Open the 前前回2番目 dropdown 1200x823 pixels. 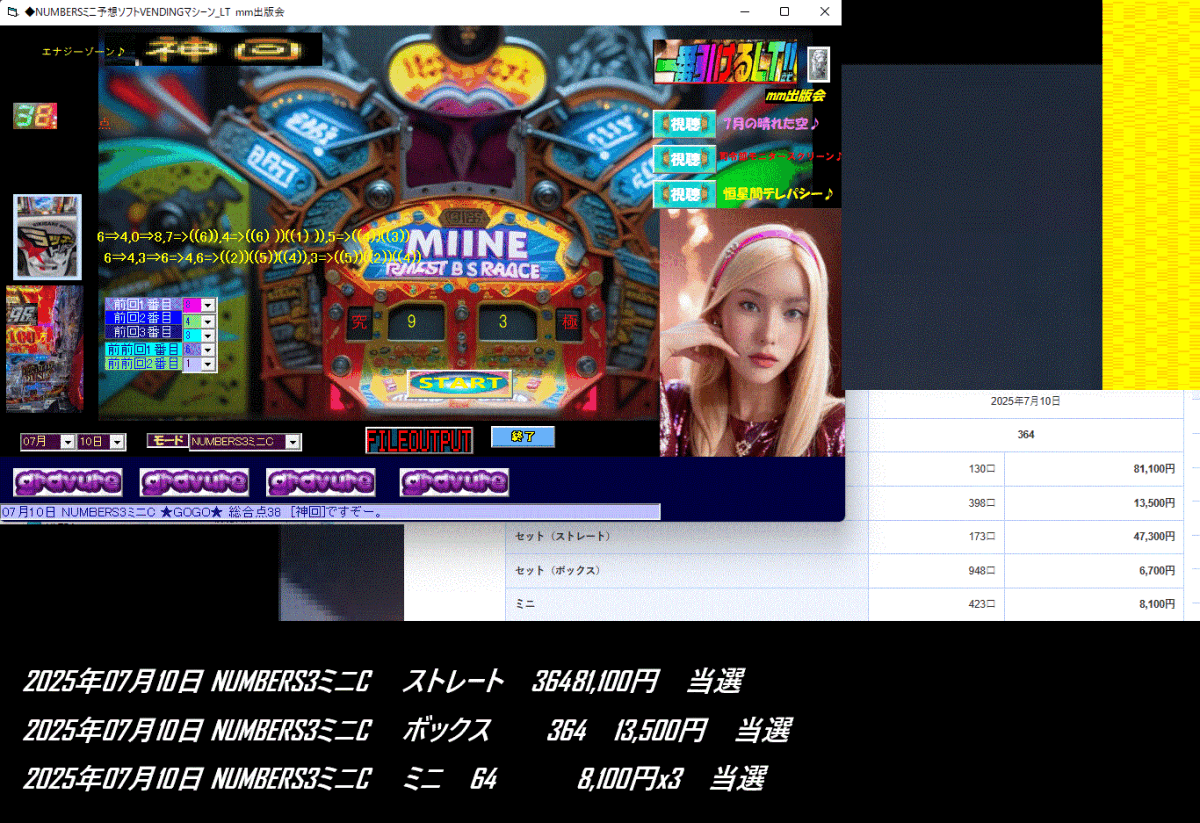pos(208,364)
